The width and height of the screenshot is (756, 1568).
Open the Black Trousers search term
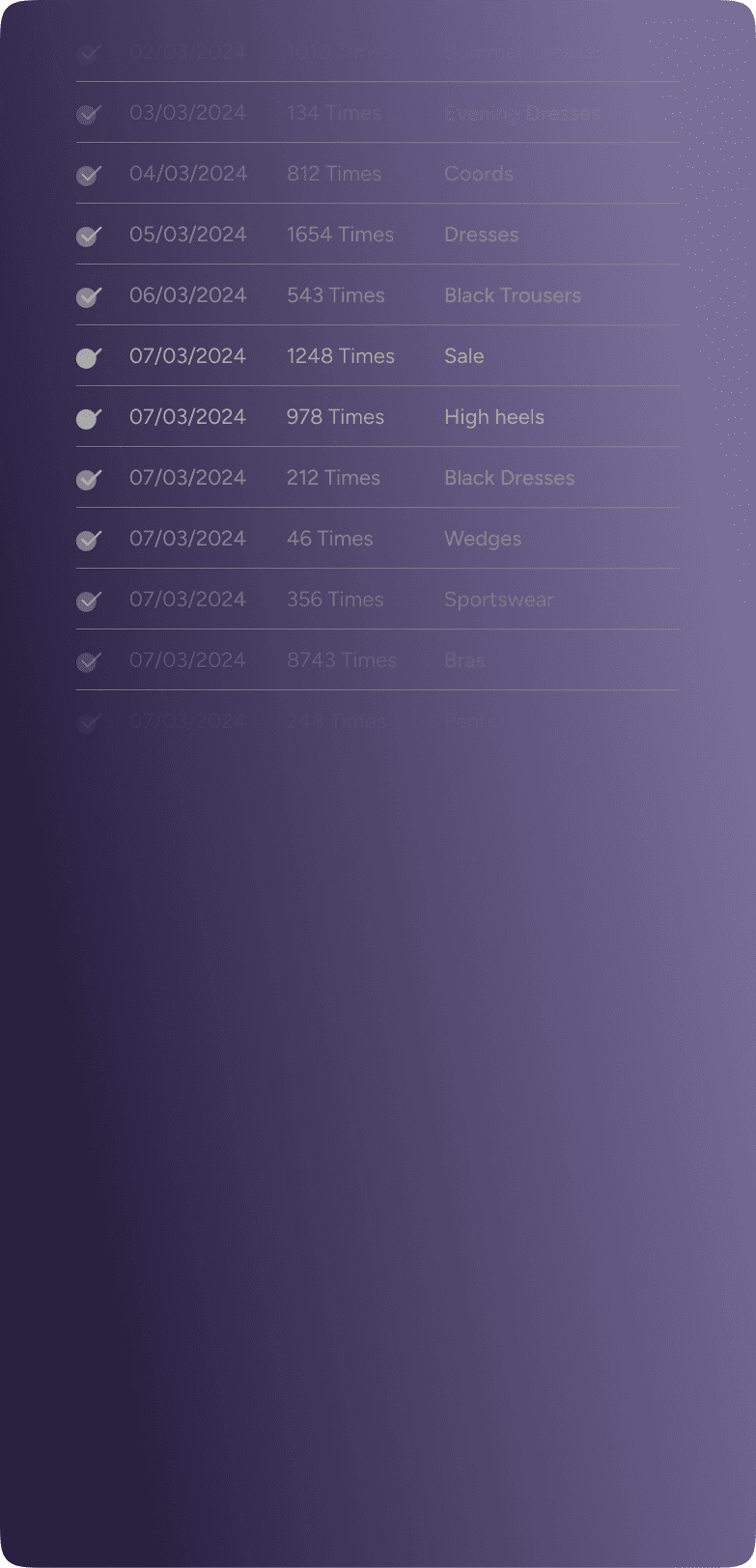click(x=513, y=295)
